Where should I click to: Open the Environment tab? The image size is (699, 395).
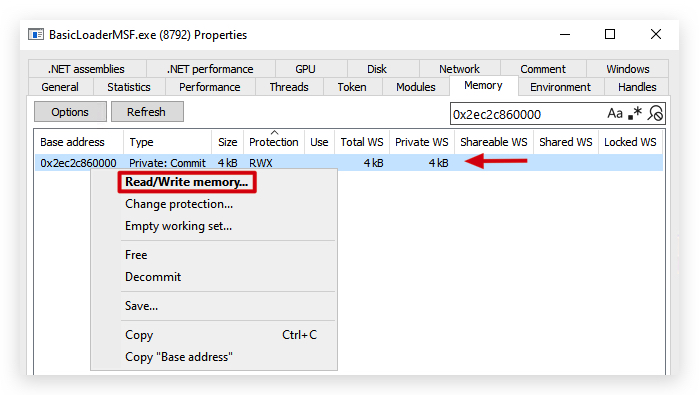point(560,87)
